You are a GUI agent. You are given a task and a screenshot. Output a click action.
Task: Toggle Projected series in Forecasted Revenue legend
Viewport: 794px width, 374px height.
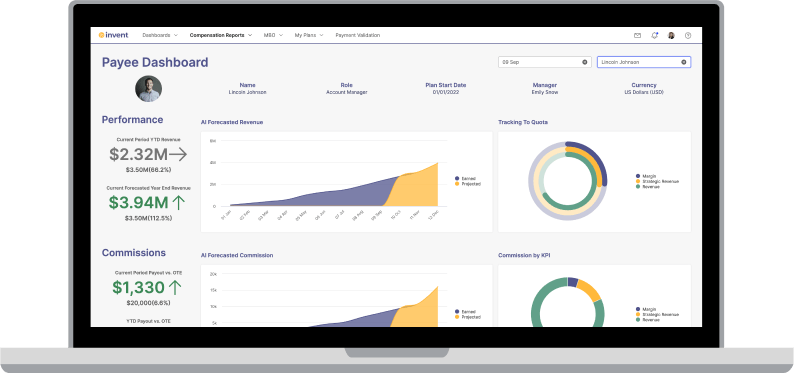point(467,184)
